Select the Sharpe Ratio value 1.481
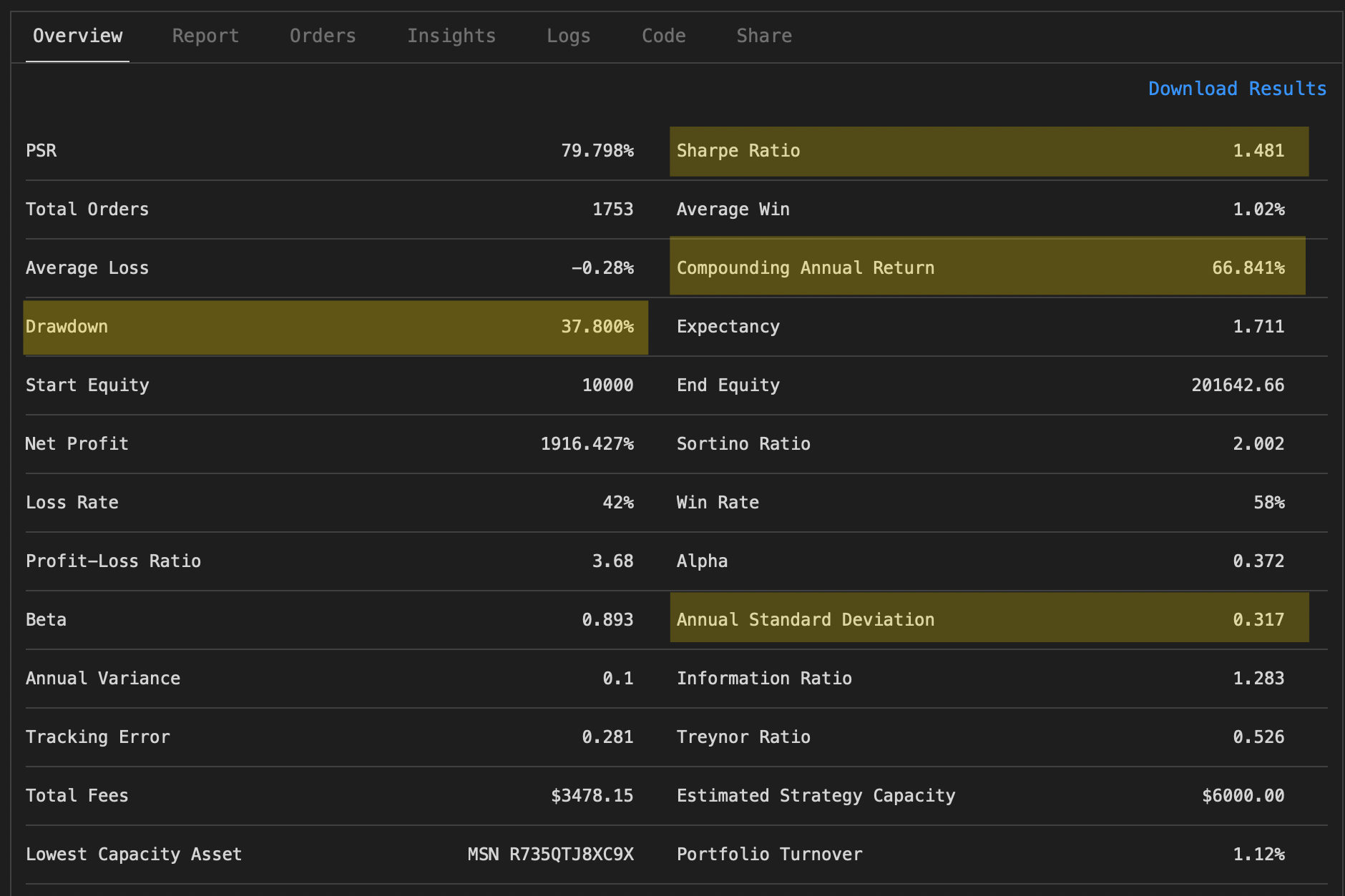1345x896 pixels. click(1258, 151)
